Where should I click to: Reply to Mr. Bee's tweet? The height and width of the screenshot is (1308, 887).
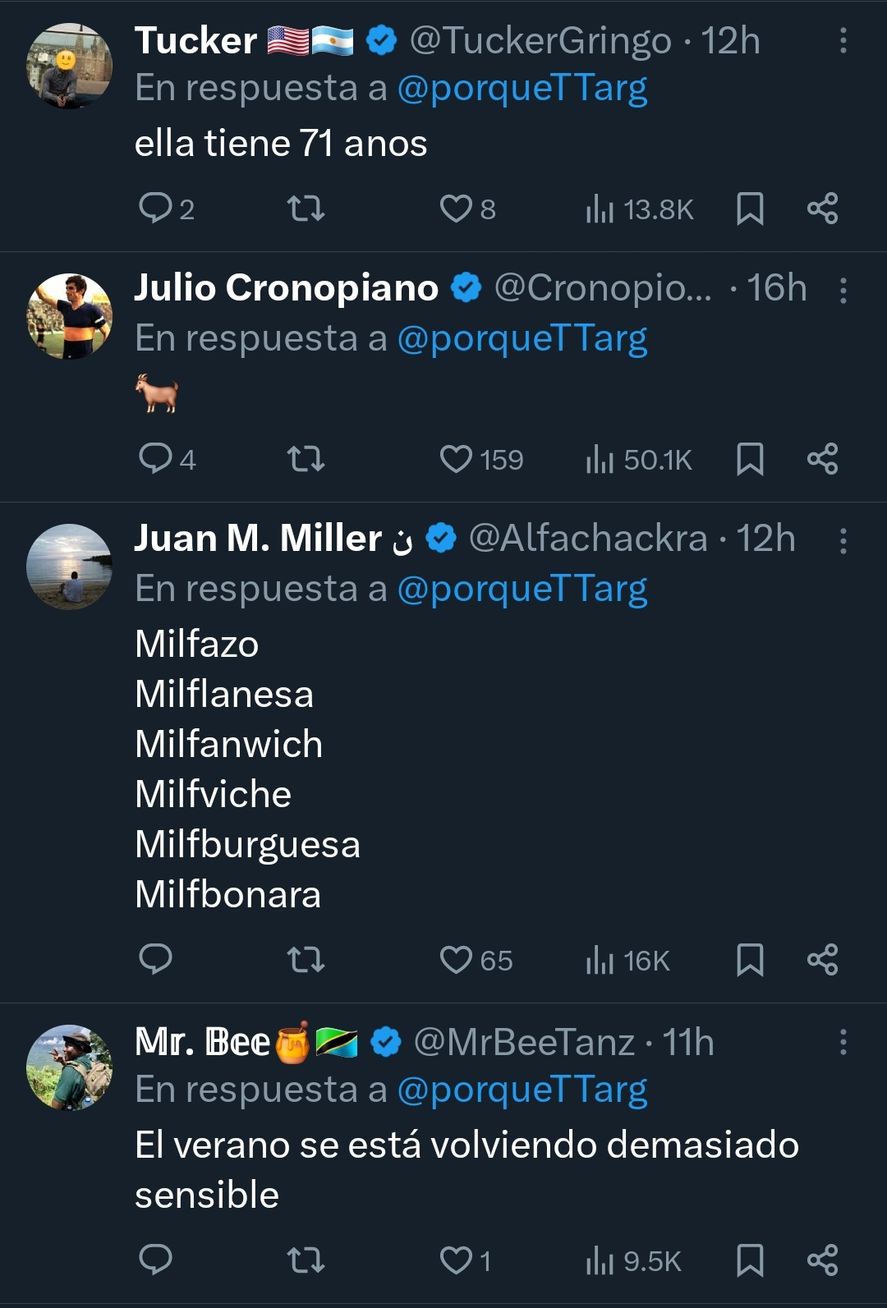pyautogui.click(x=156, y=1260)
